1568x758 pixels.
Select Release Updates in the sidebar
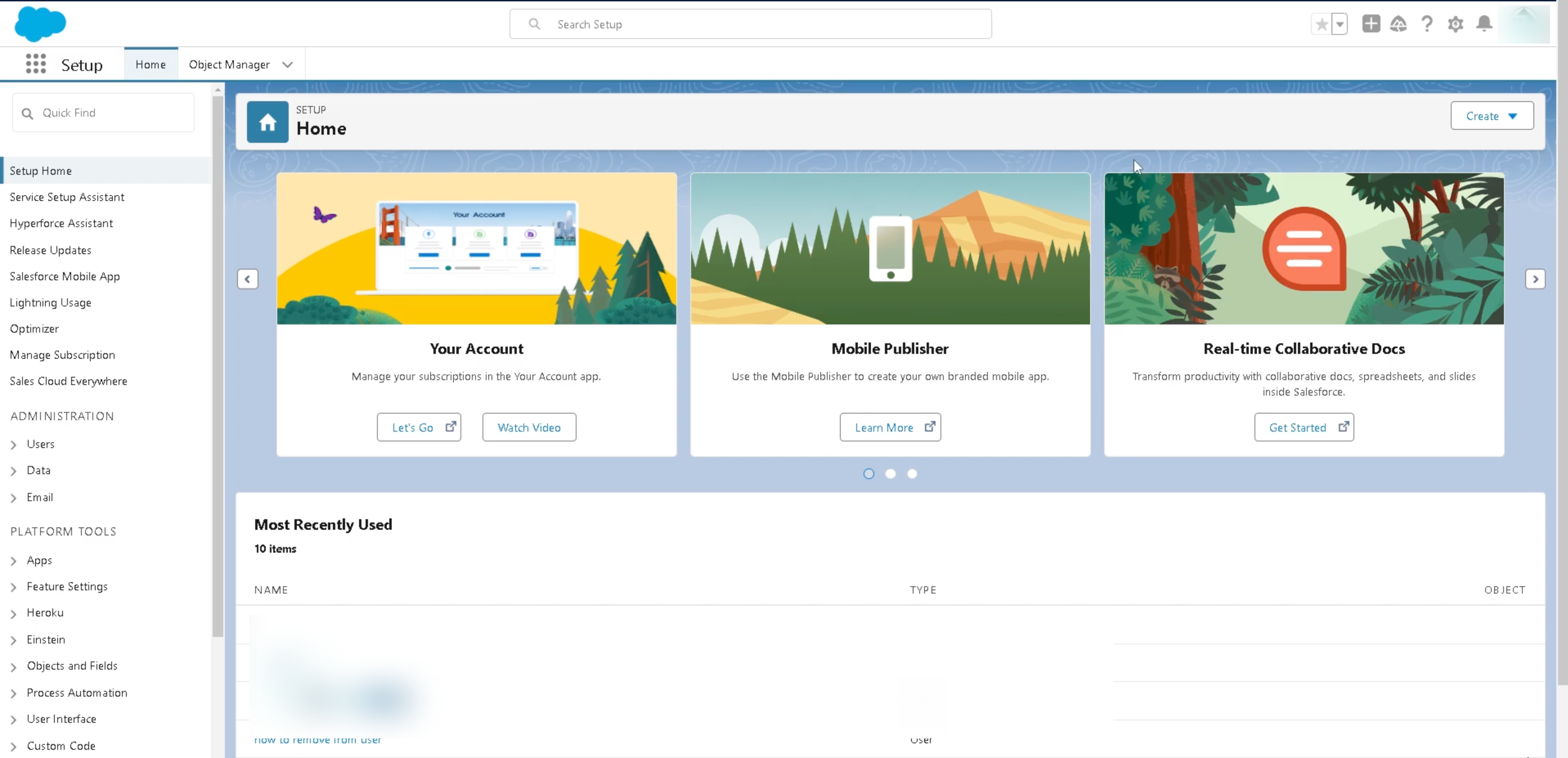(51, 250)
